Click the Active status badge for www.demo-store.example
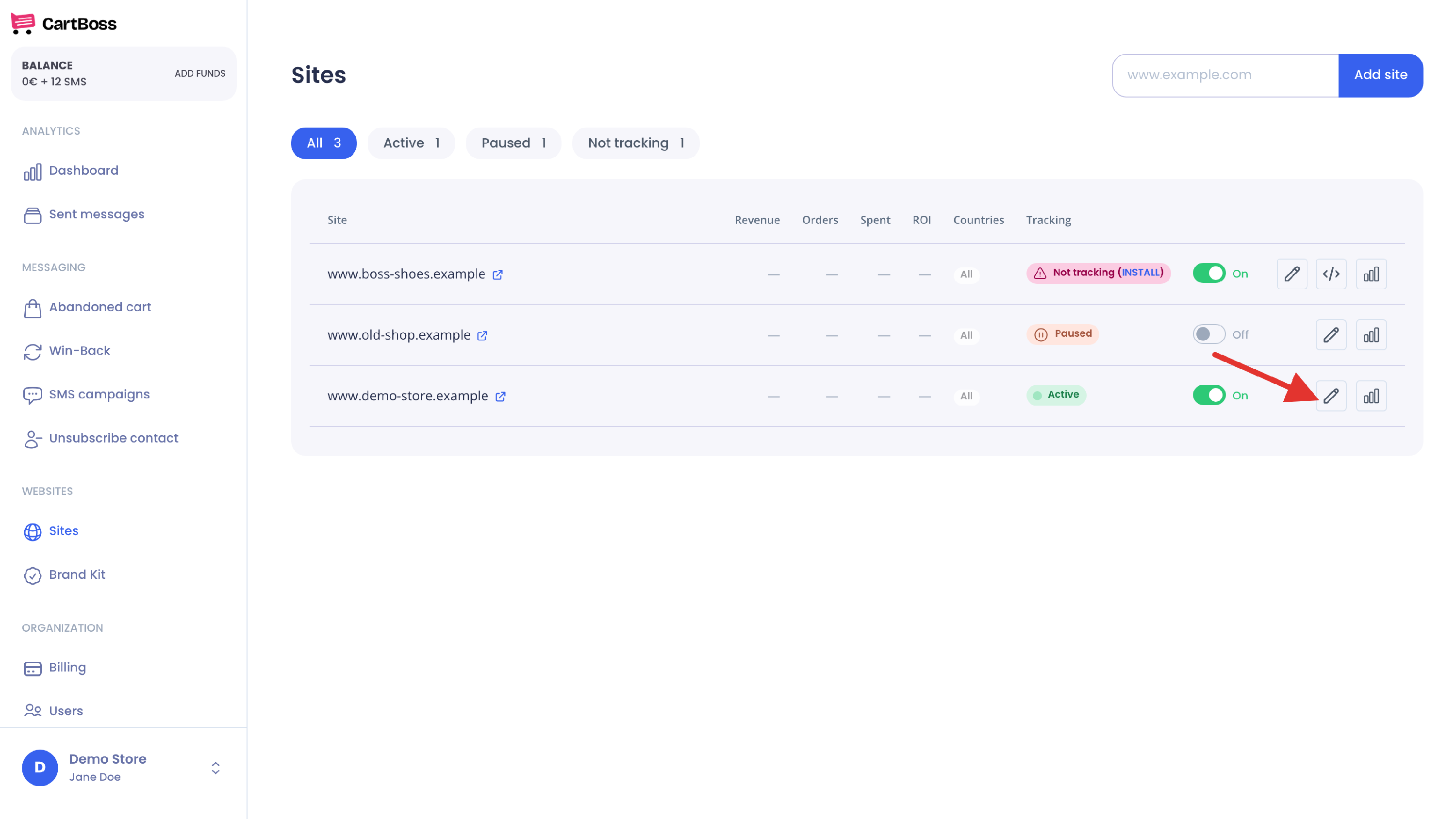The image size is (1456, 819). [1056, 395]
